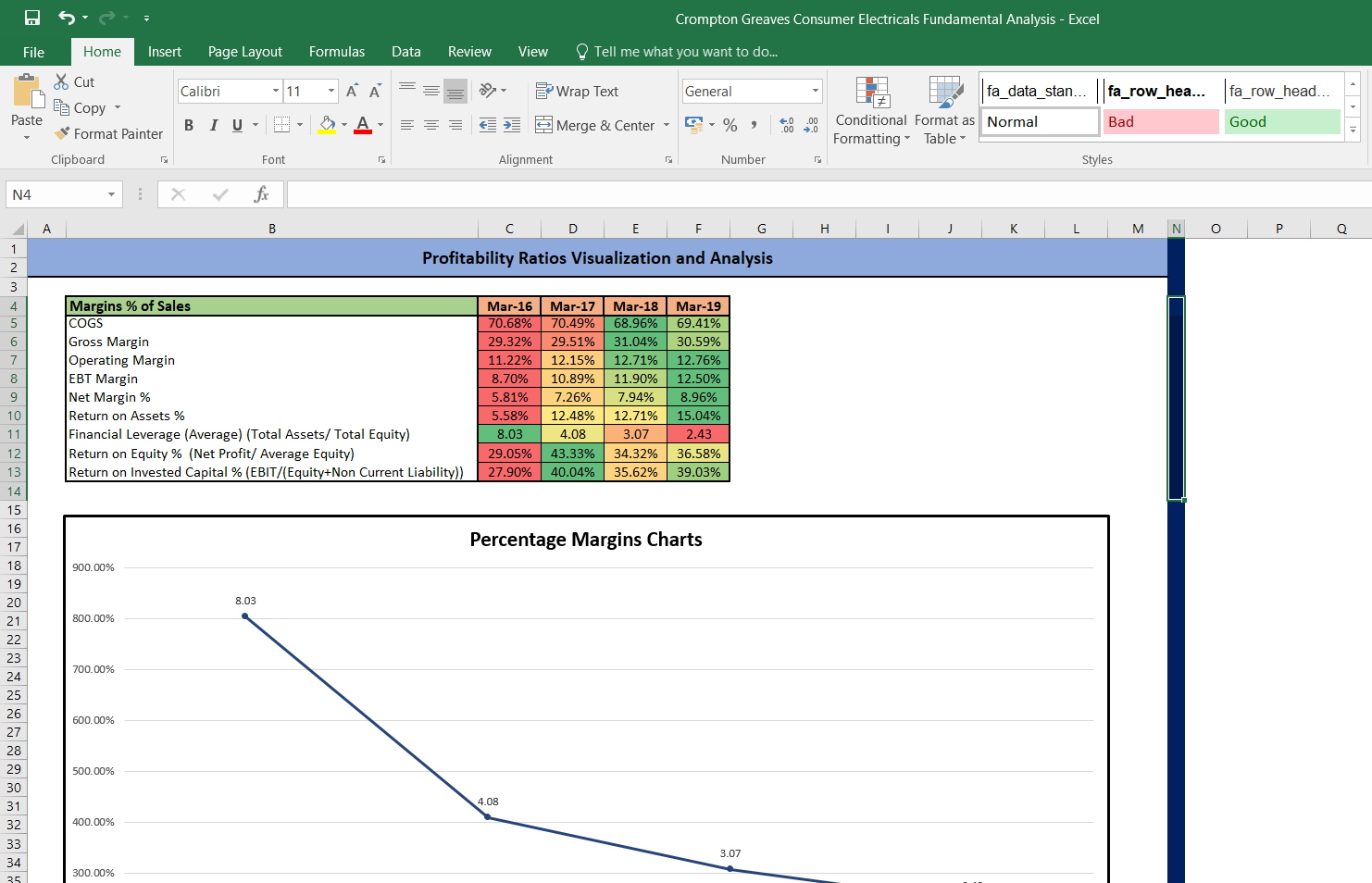Viewport: 1372px width, 883px height.
Task: Decrease font size with the smaller A icon
Action: point(375,91)
